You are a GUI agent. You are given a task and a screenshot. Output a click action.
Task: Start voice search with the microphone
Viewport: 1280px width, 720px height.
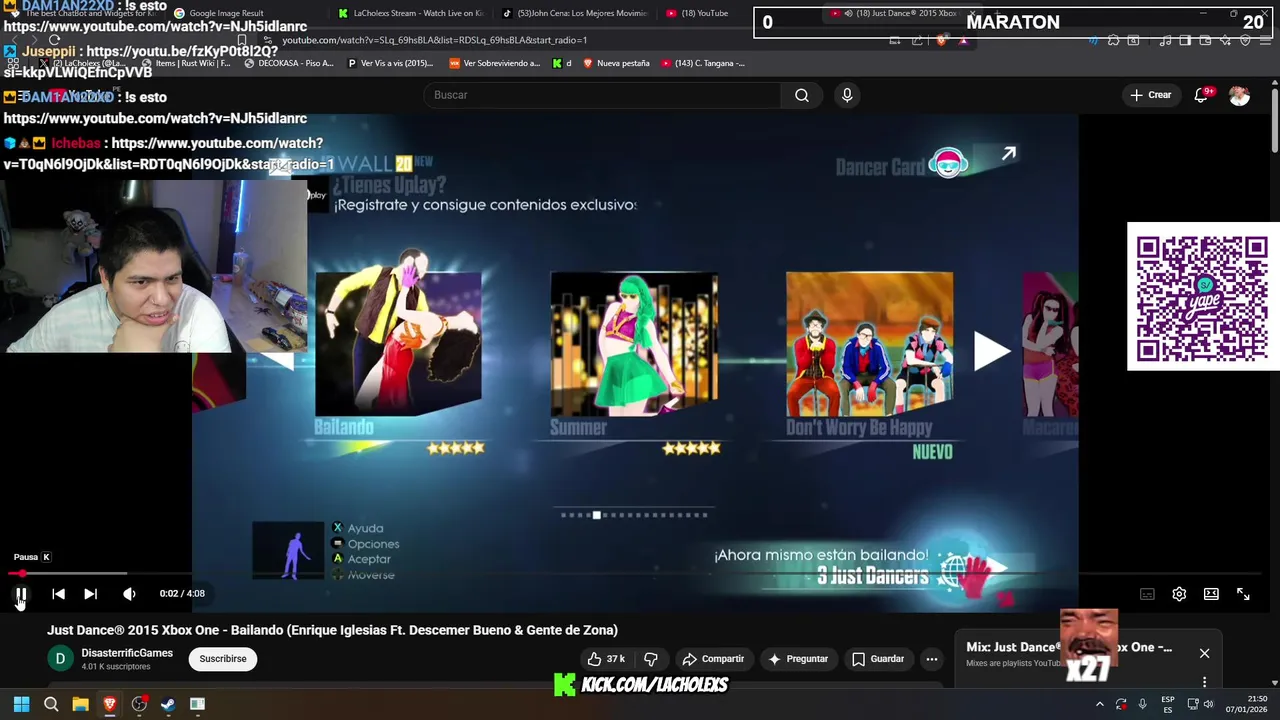click(x=847, y=95)
